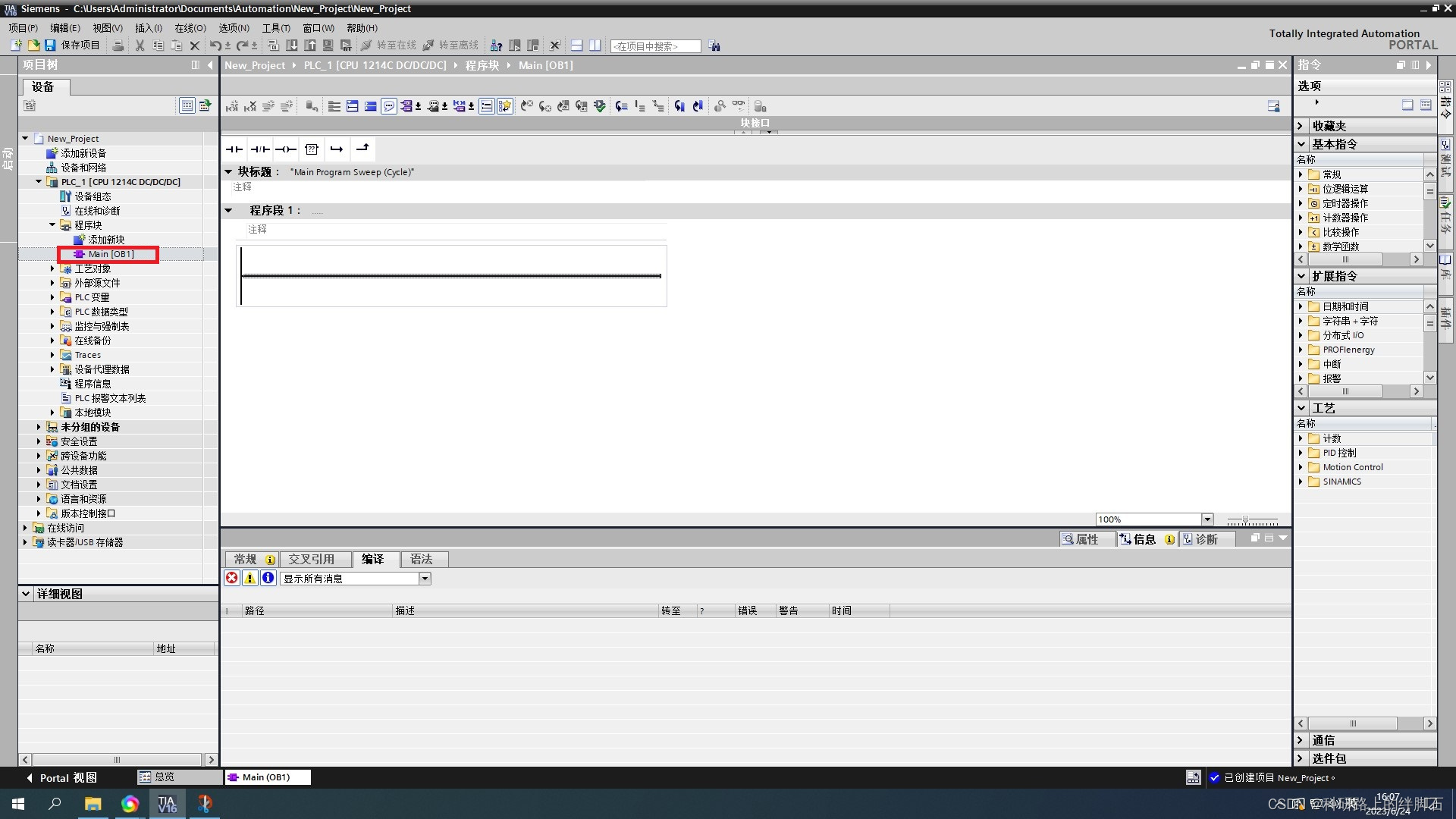This screenshot has width=1456, height=819.
Task: Click the cross-reference icon in main toolbar
Action: pyautogui.click(x=555, y=45)
